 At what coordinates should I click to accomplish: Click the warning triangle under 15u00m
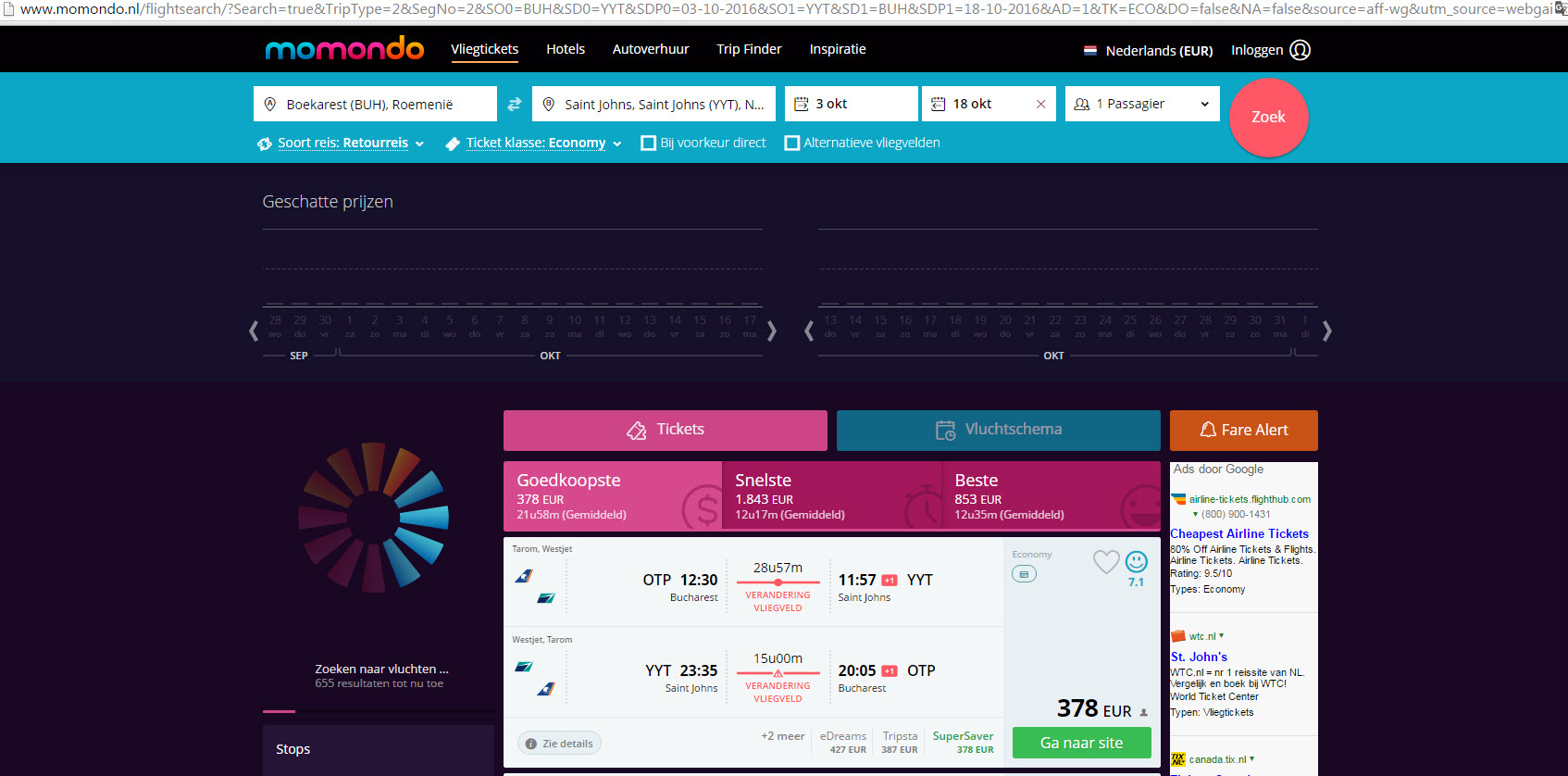coord(778,673)
